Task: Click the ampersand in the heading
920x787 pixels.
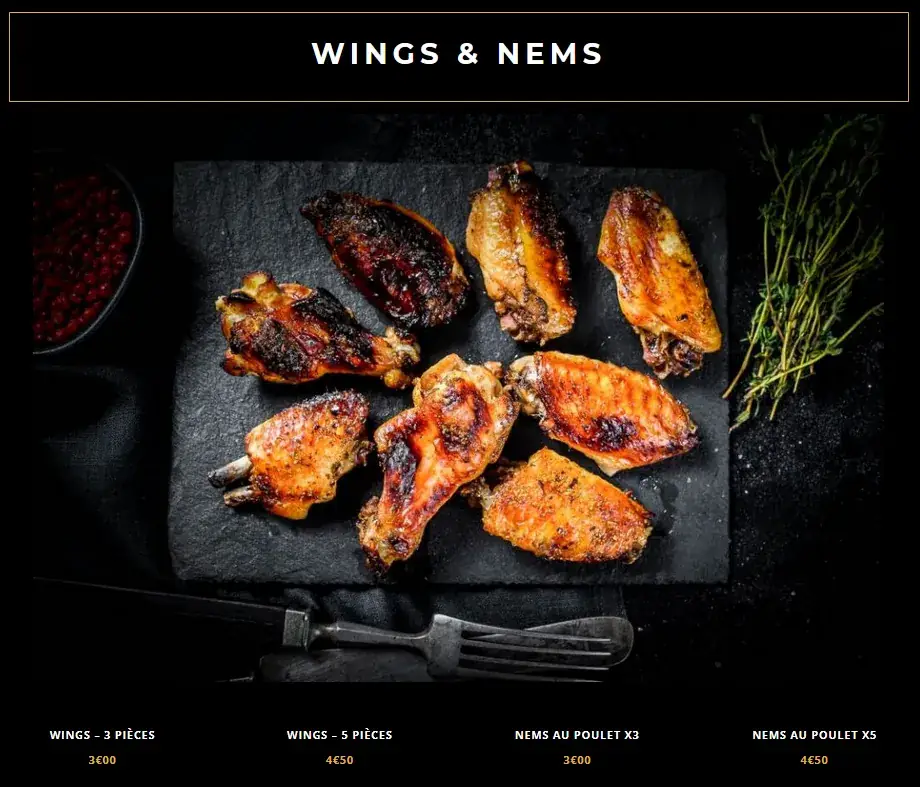Action: point(468,53)
